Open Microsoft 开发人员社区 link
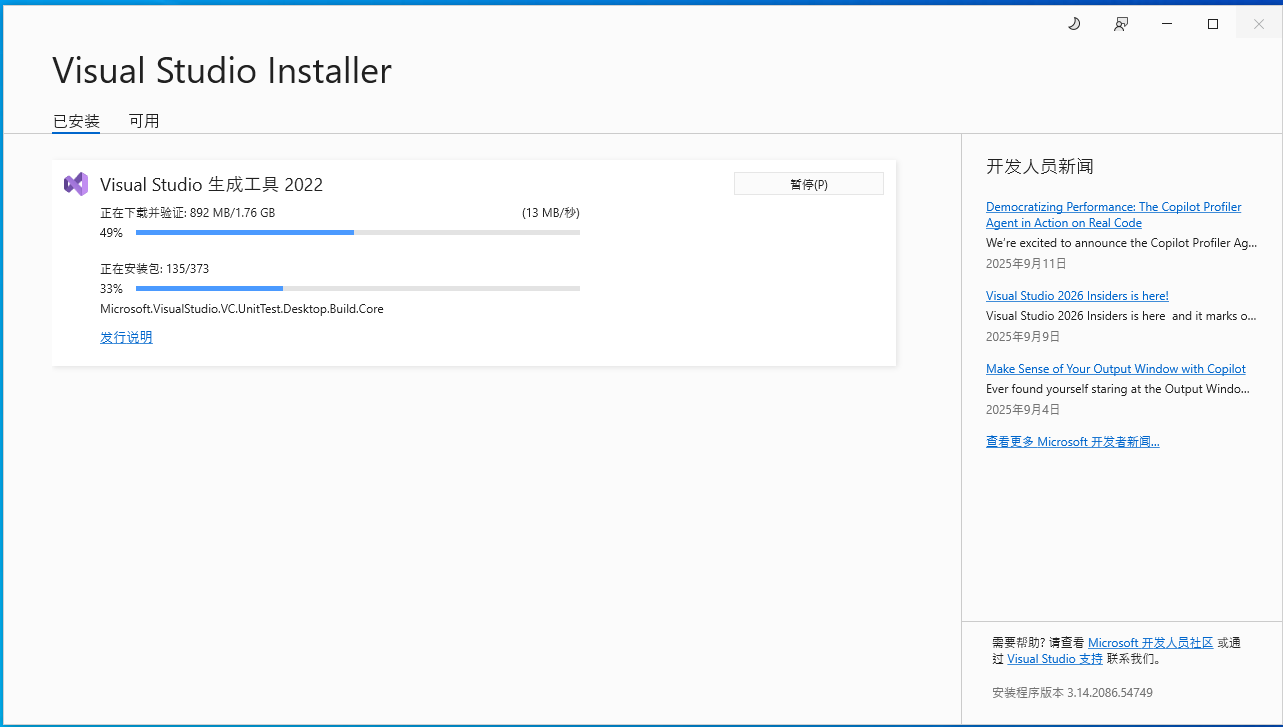1283x727 pixels. 1150,643
